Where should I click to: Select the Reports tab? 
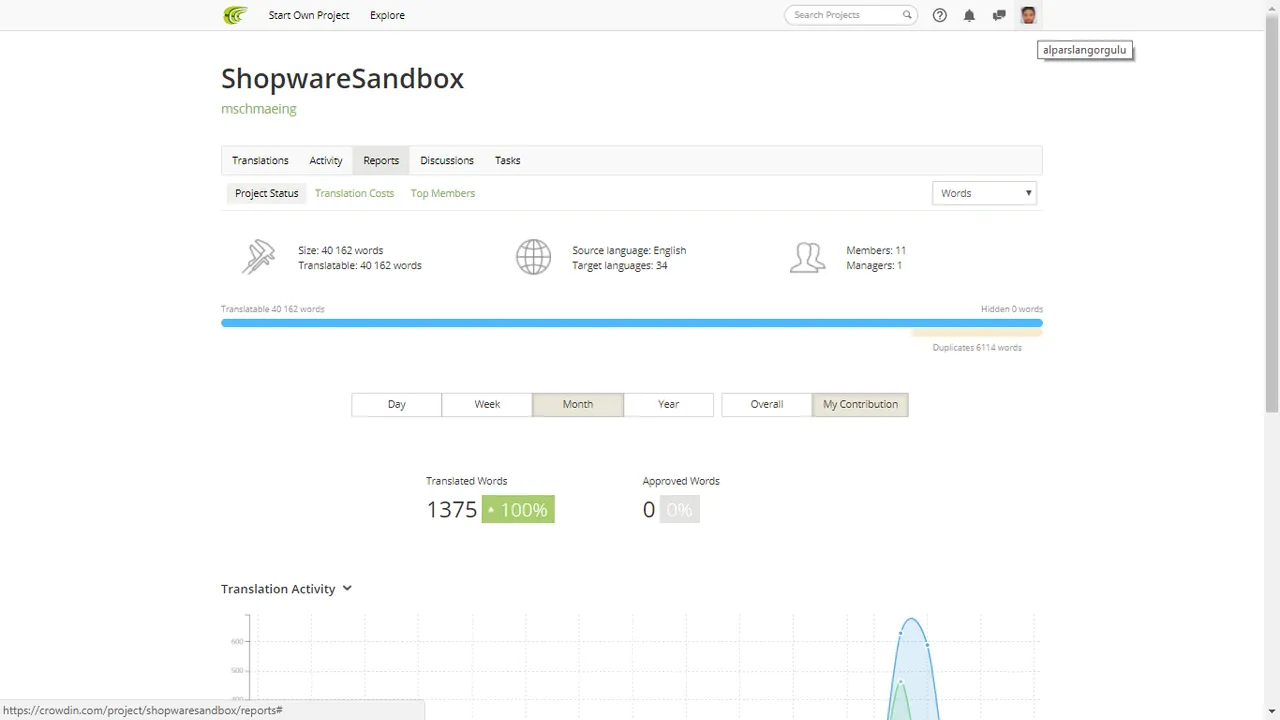click(x=381, y=160)
